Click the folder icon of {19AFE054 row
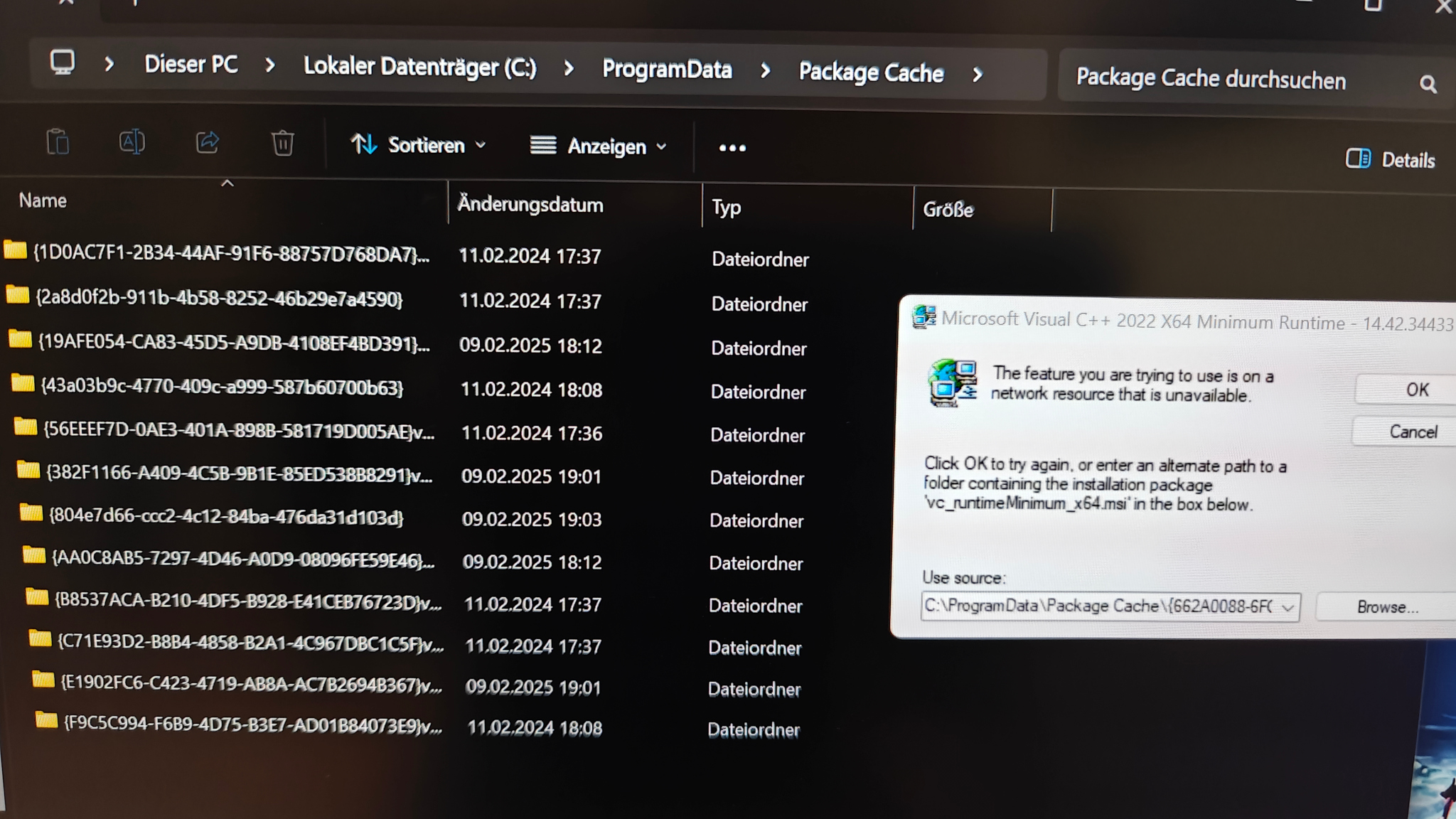Viewport: 1456px width, 819px height. 20,339
